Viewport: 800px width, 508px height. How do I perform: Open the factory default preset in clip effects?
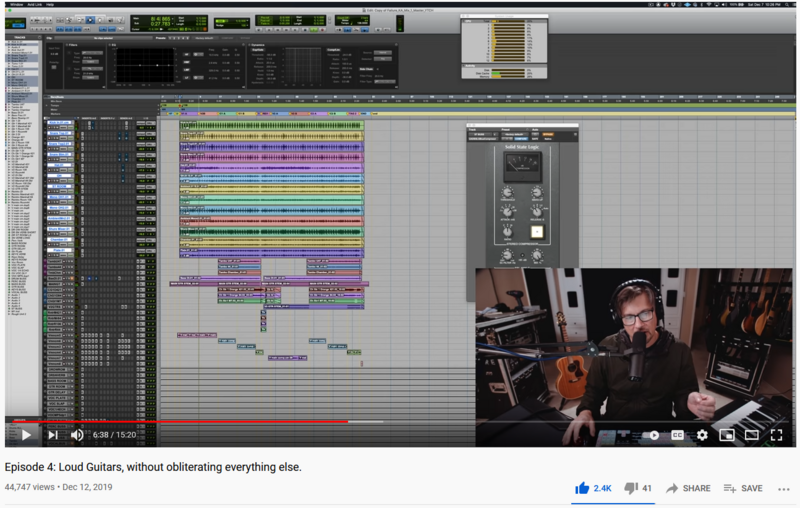click(204, 38)
